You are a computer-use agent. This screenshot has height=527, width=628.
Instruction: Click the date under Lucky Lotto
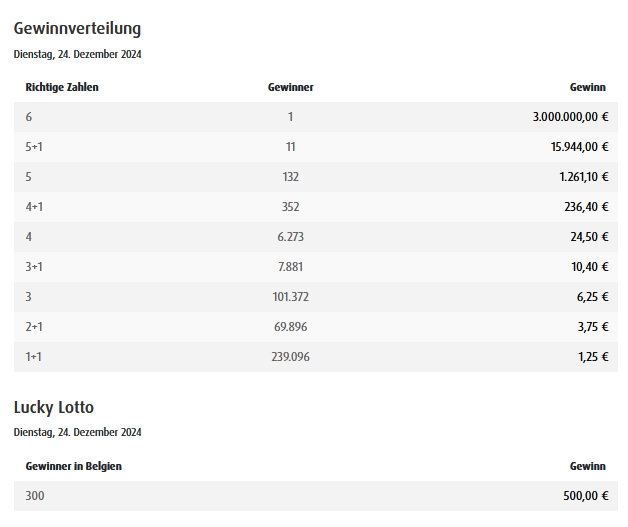pyautogui.click(x=77, y=432)
